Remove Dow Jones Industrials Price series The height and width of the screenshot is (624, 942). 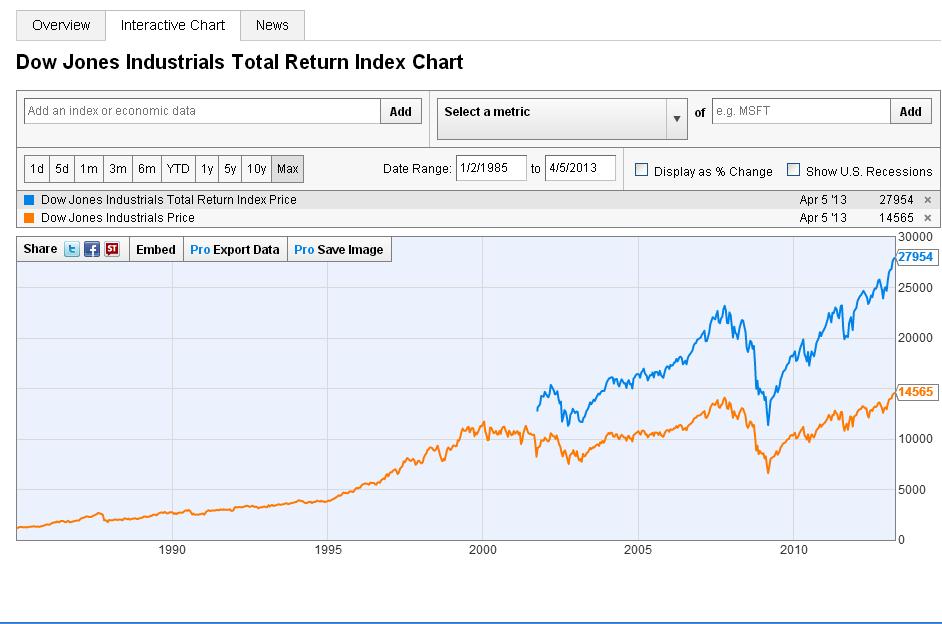coord(928,218)
